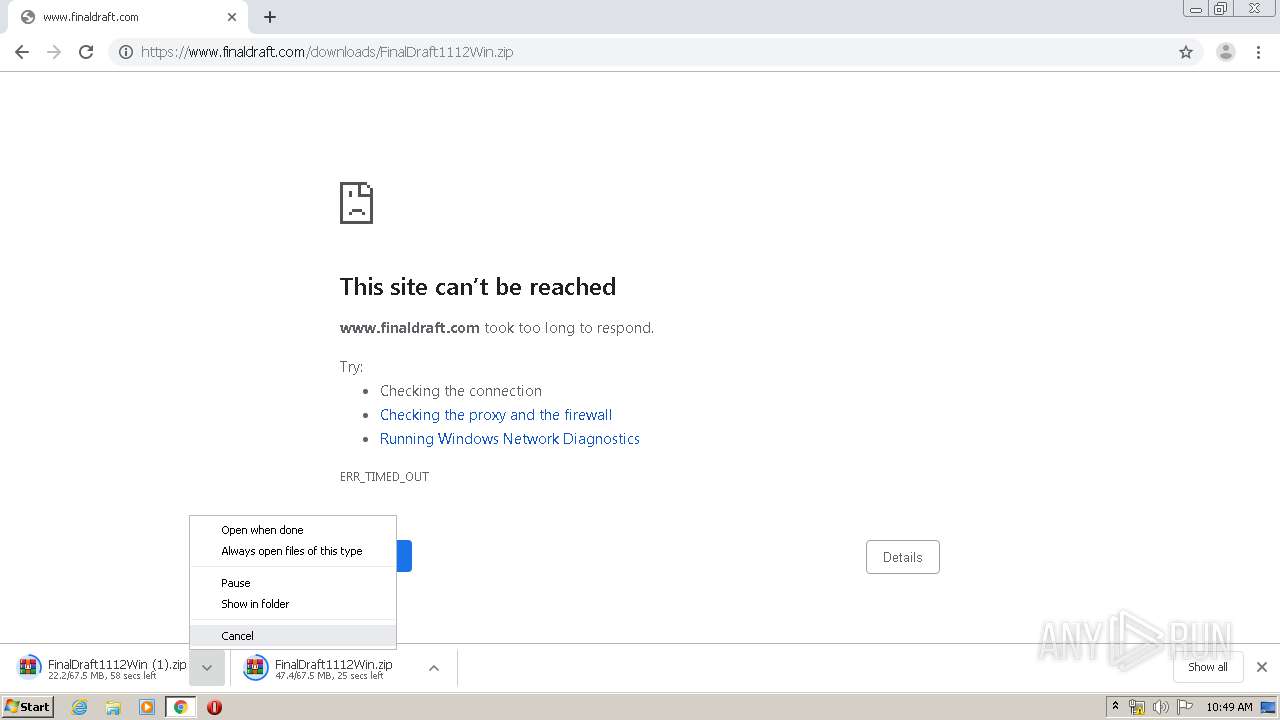Click the 10:49 AM taskbar clock
1280x720 pixels.
pyautogui.click(x=1229, y=707)
